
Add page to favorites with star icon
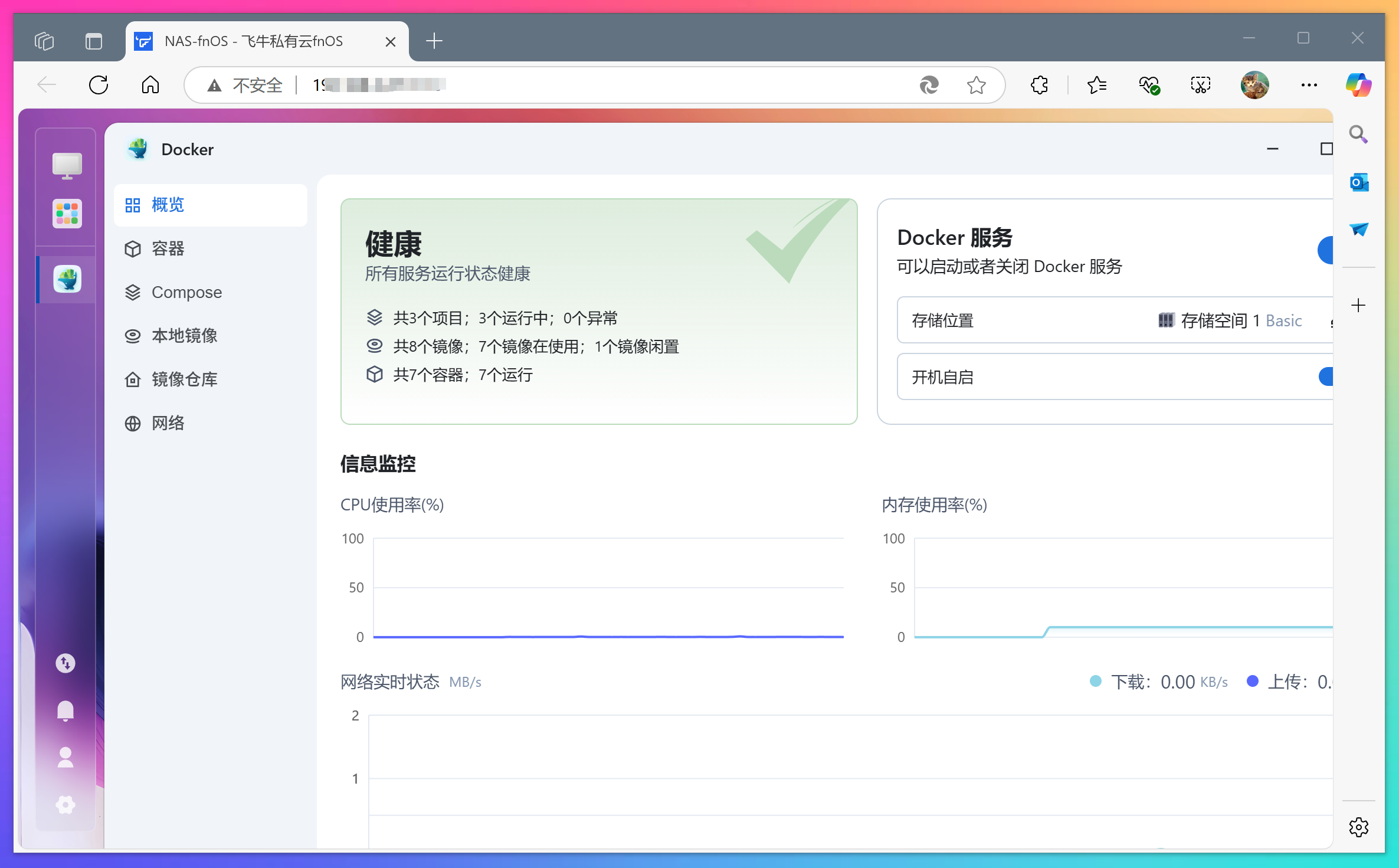pyautogui.click(x=976, y=86)
